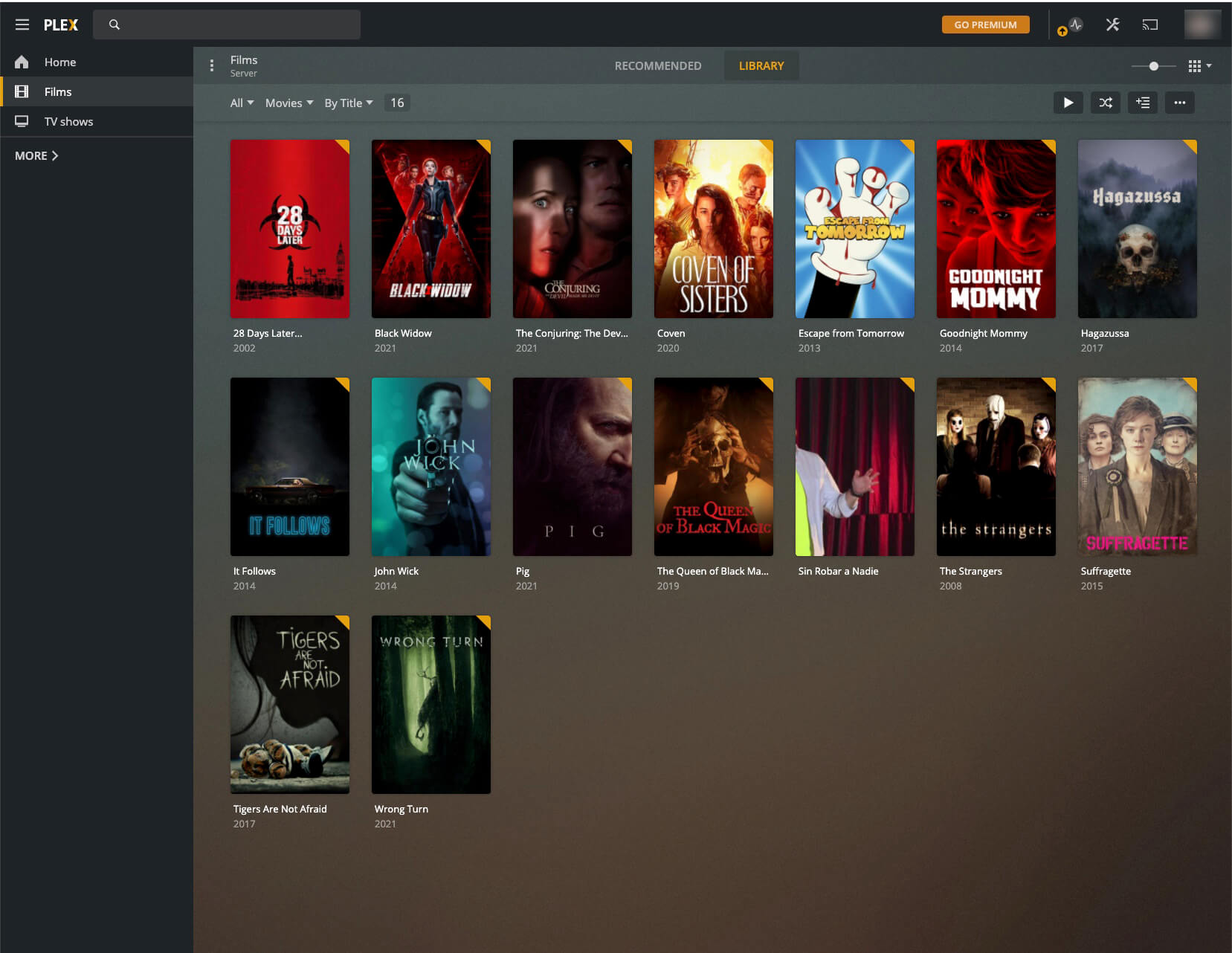1232x953 pixels.
Task: Click 'The Strangers' title link
Action: tap(970, 571)
